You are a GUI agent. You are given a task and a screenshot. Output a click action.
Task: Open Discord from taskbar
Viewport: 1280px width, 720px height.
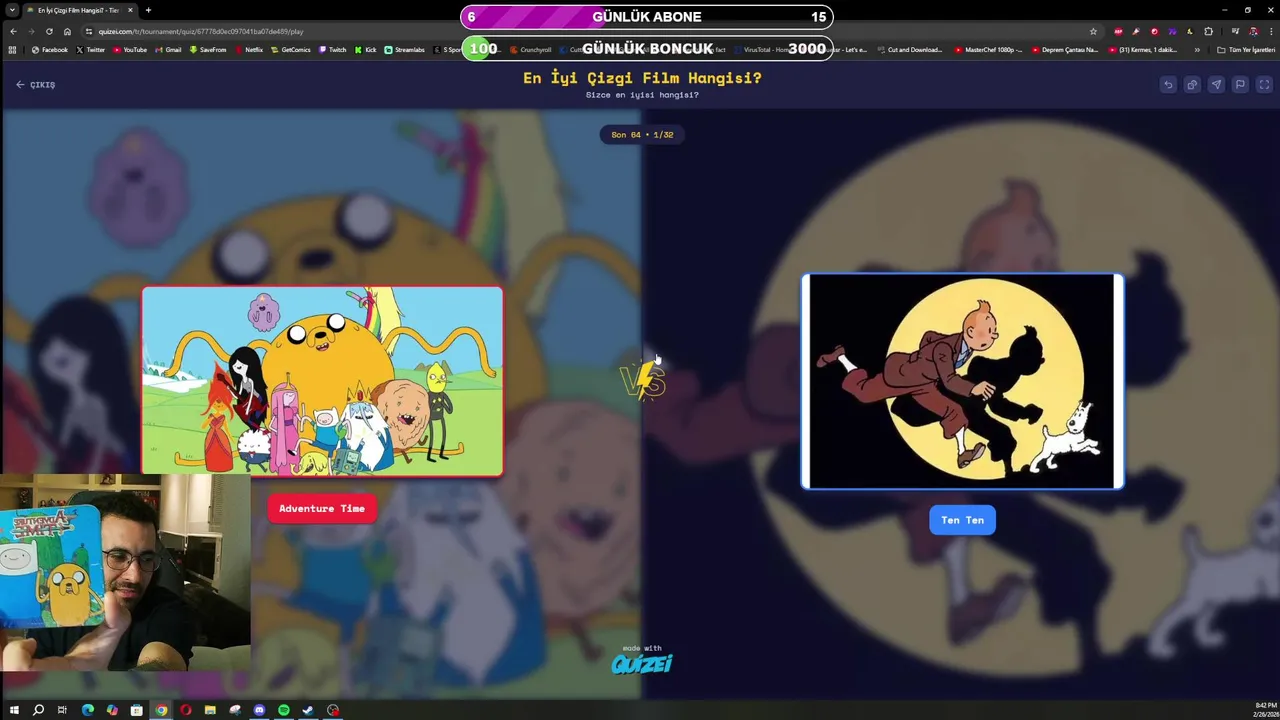coord(259,710)
